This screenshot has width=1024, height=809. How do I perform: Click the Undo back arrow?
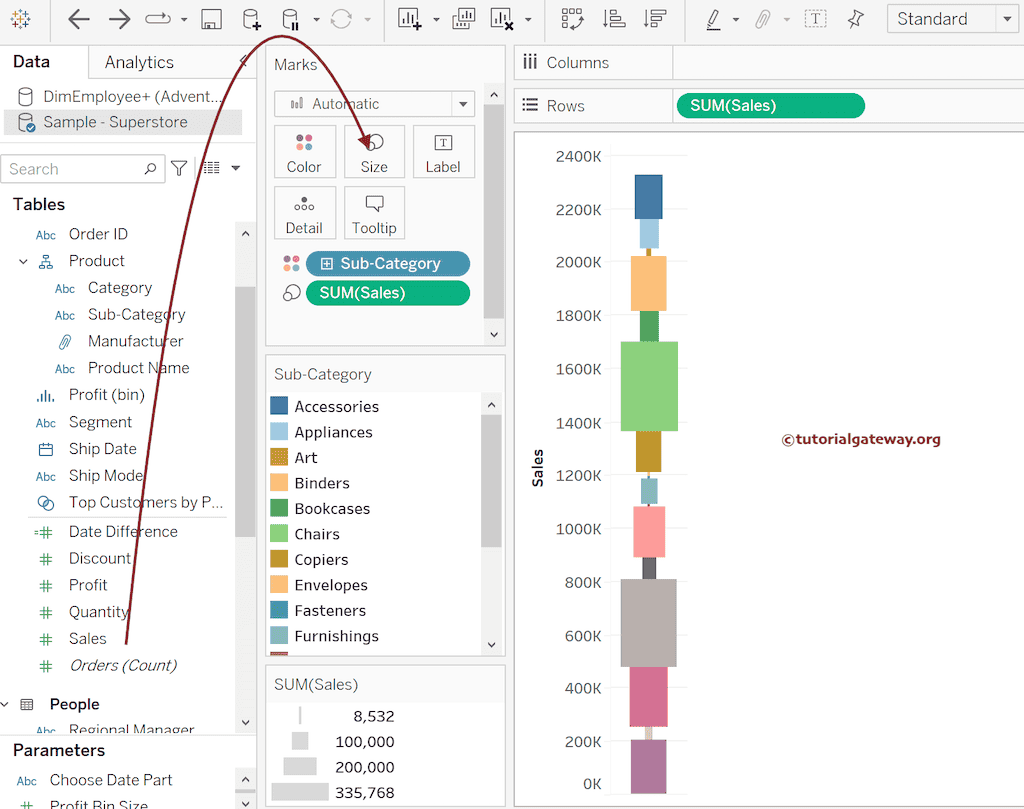coord(78,19)
